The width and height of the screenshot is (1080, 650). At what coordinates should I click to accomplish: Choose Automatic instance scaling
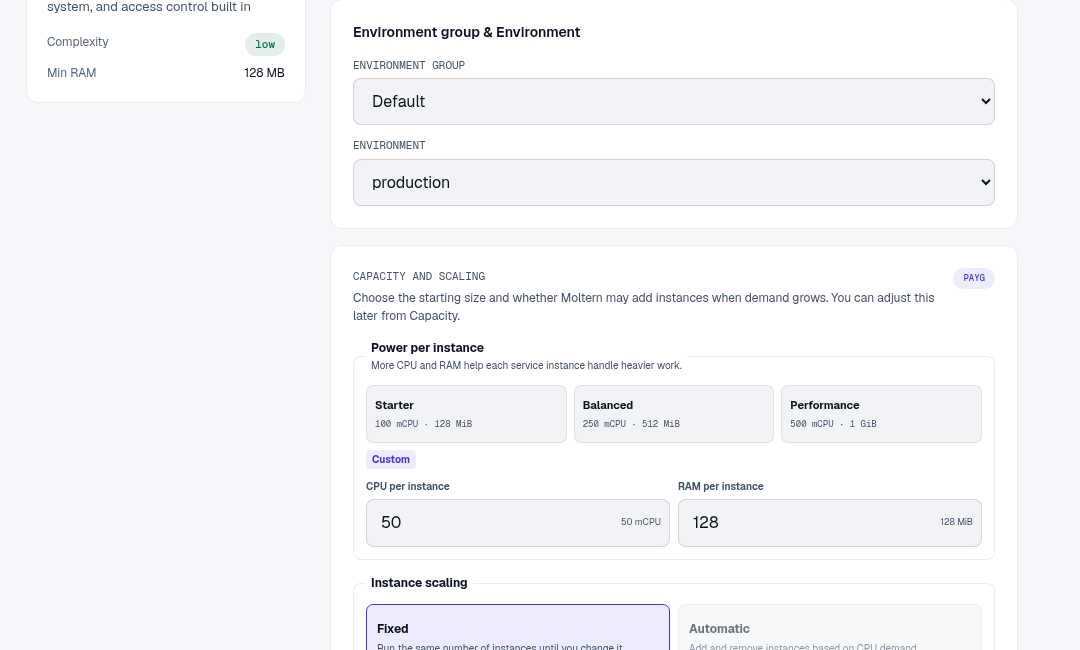click(x=829, y=627)
